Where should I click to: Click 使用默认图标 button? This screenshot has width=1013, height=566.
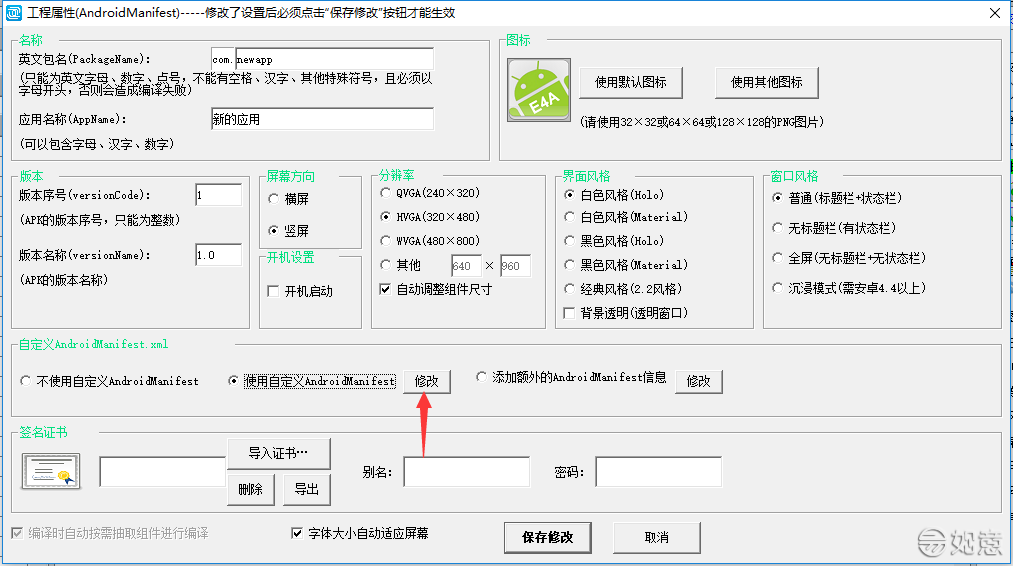click(x=630, y=82)
